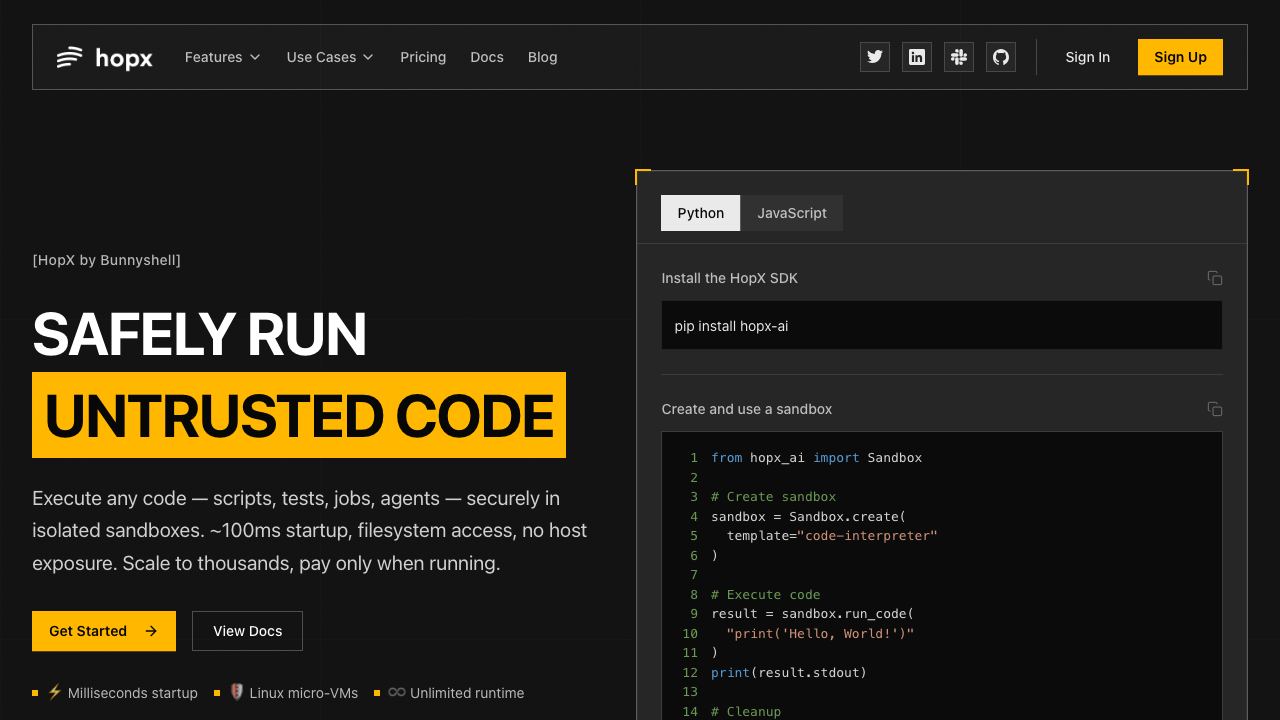The width and height of the screenshot is (1280, 720).
Task: Click the 'Unlimited runtime' feature text
Action: [467, 693]
